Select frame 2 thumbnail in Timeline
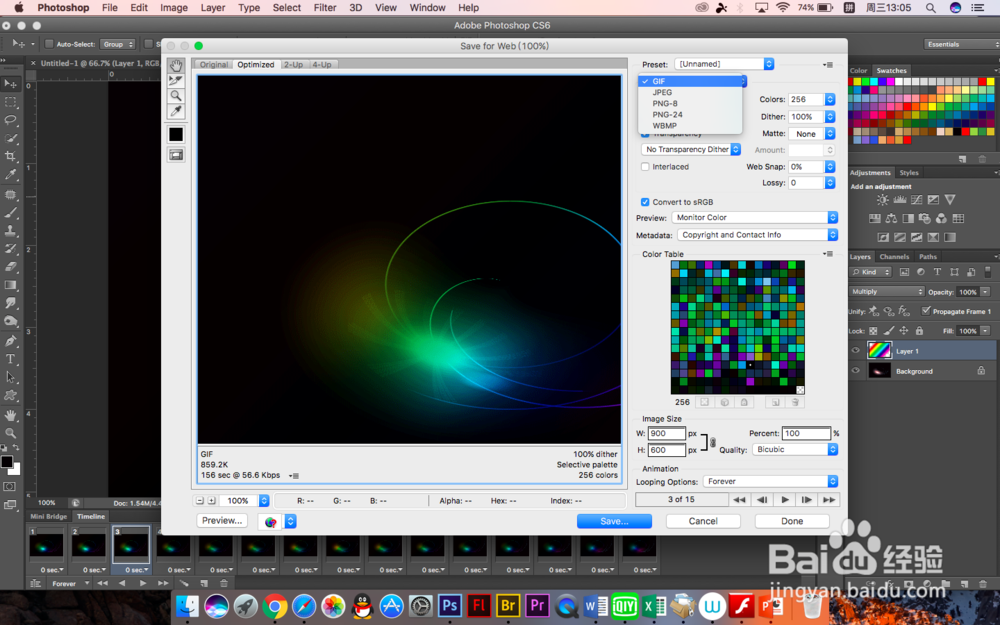This screenshot has height=625, width=1000. click(89, 546)
